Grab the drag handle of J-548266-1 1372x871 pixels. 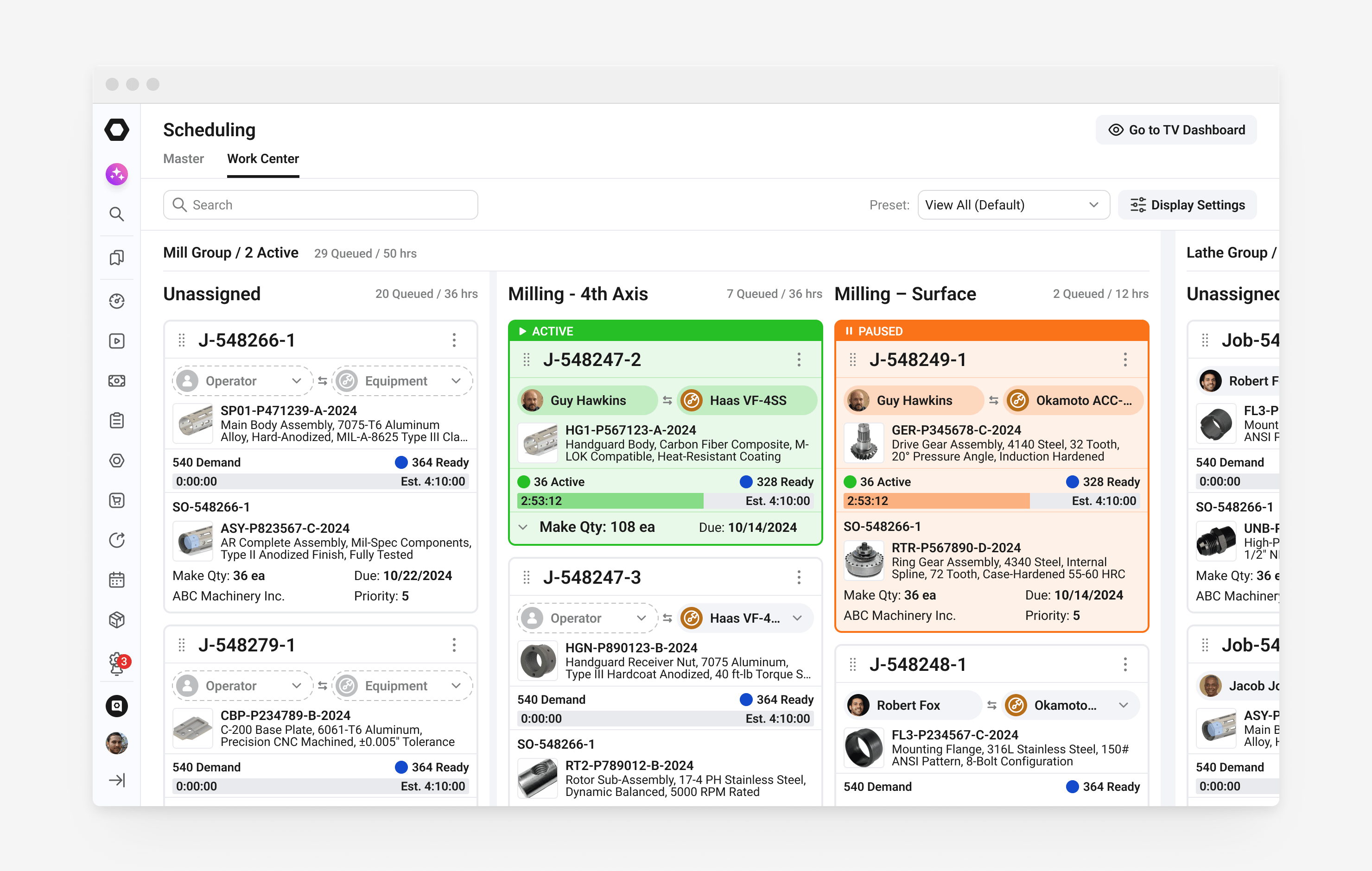(x=182, y=340)
